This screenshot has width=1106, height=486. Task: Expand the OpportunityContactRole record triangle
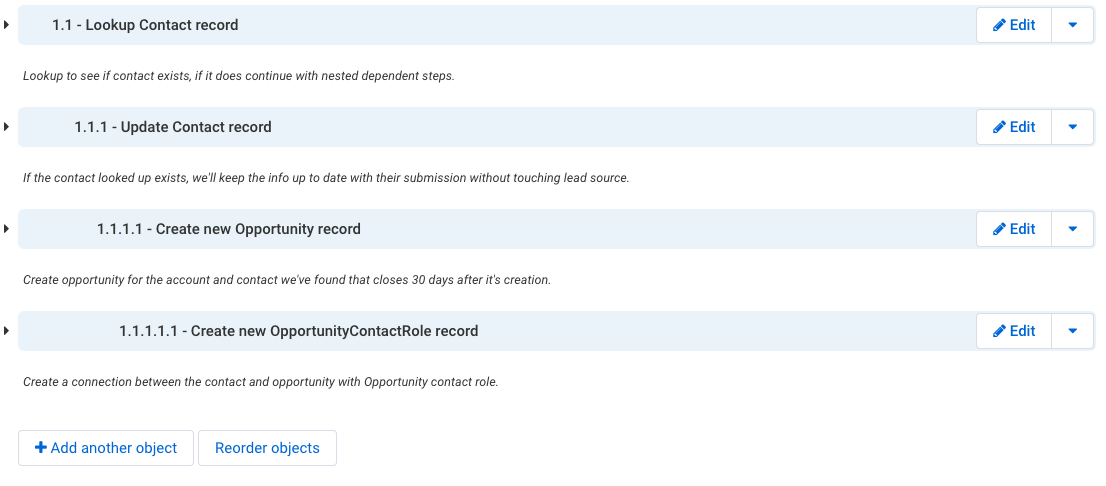pos(6,331)
